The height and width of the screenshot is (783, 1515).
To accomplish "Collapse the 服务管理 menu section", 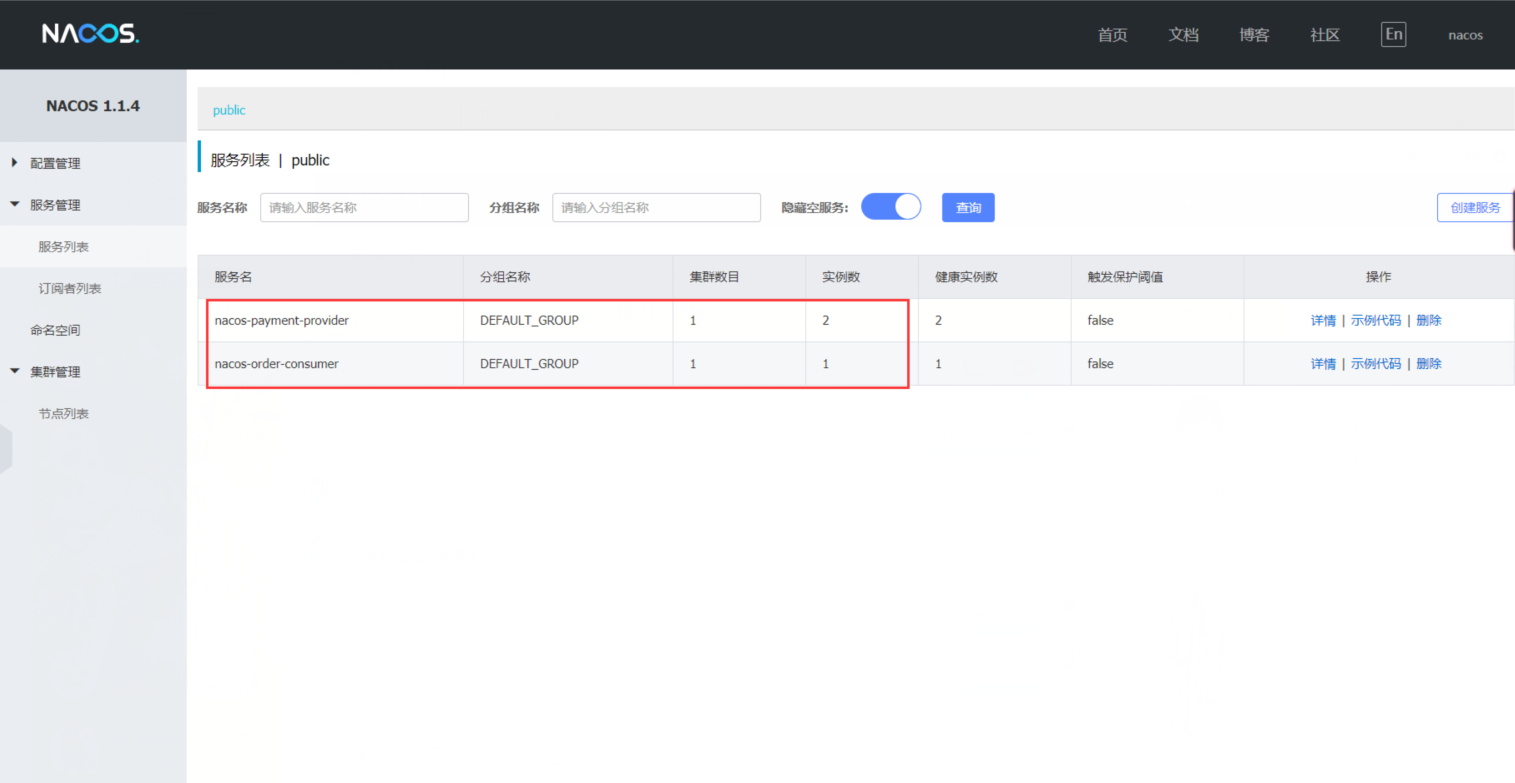I will click(14, 205).
